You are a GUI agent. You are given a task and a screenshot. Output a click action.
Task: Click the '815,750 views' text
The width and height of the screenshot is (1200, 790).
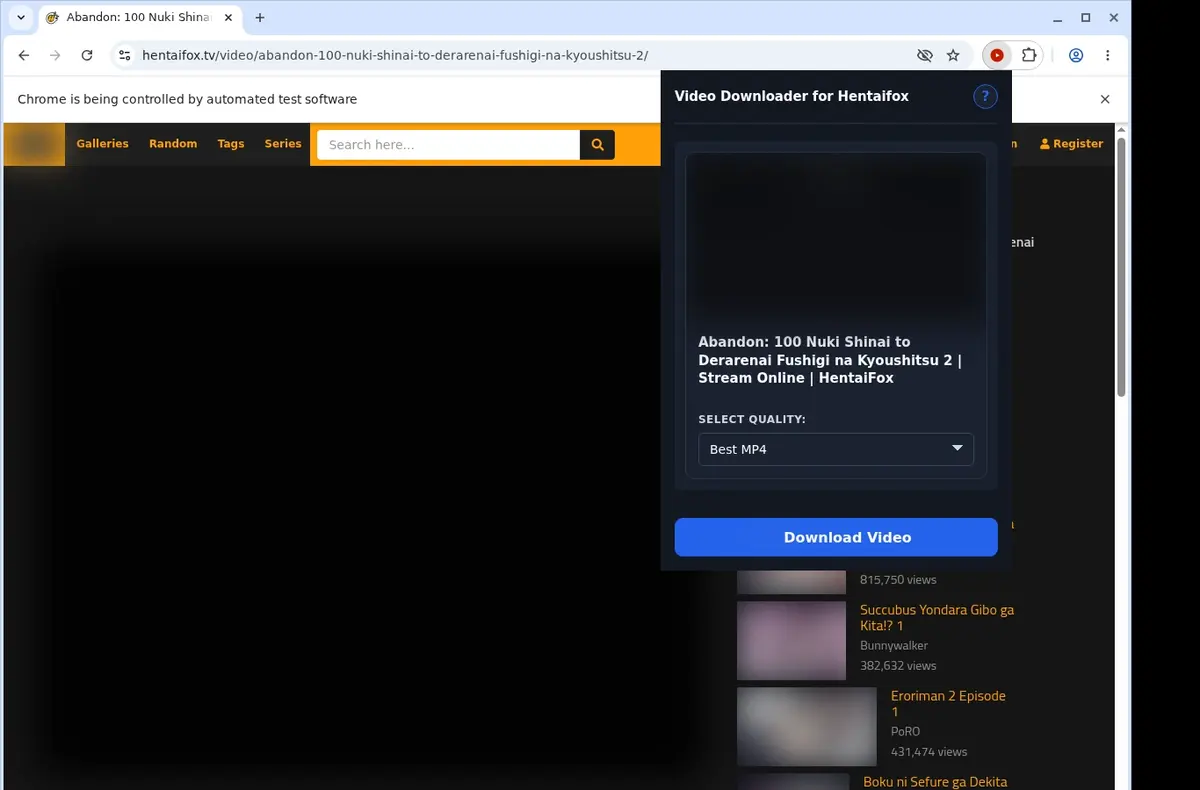[898, 580]
